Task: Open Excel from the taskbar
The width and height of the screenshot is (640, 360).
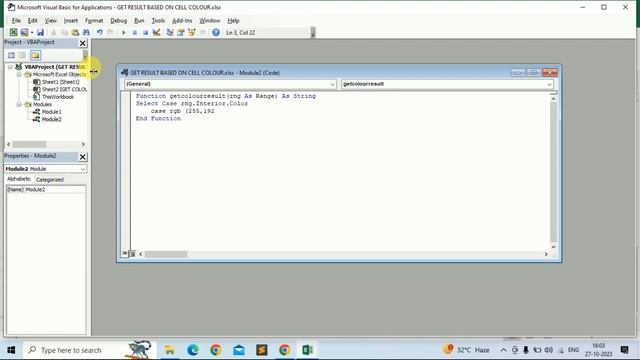Action: pyautogui.click(x=307, y=350)
